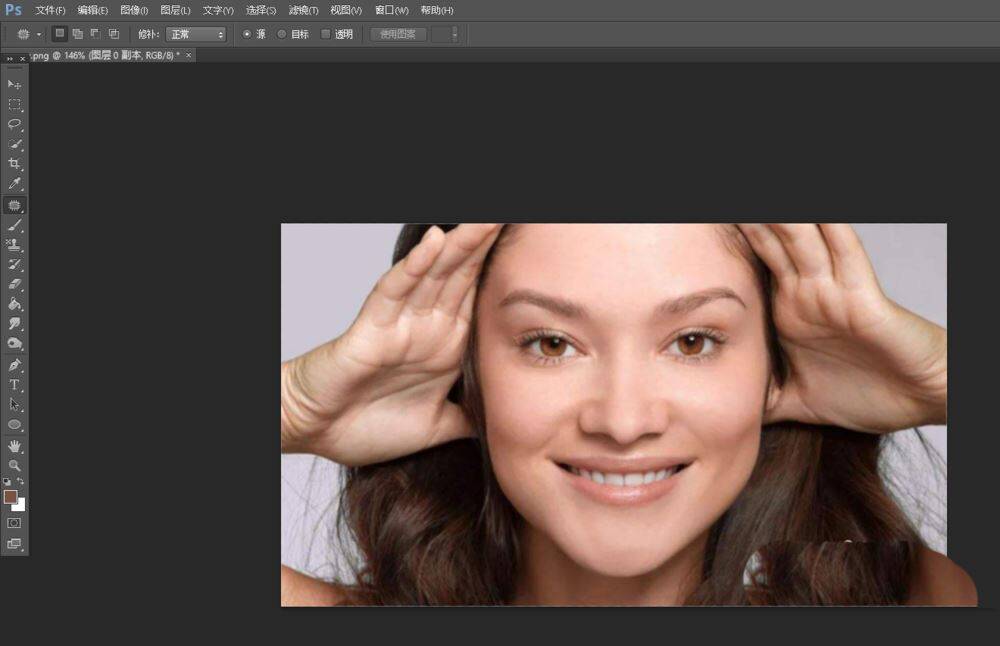Select the Zoom tool
The image size is (1000, 646).
tap(14, 466)
